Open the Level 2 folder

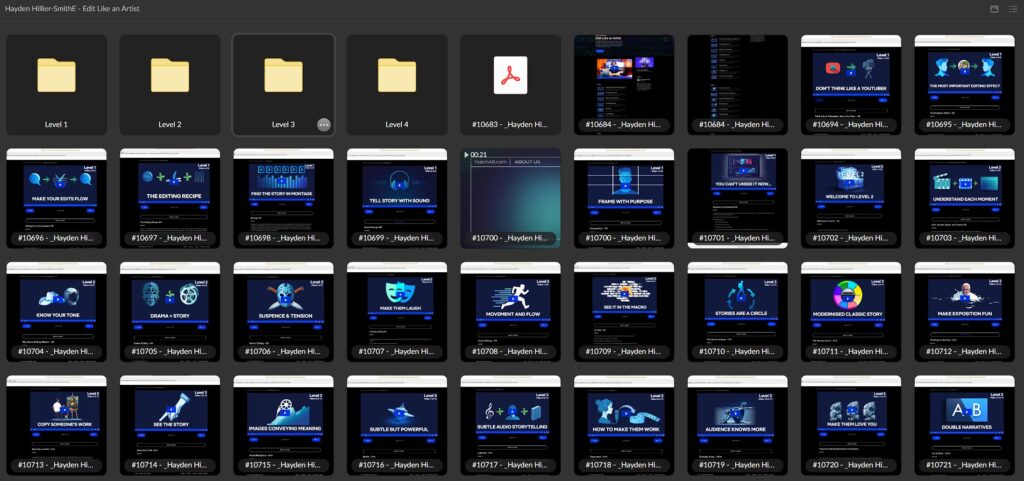tap(170, 84)
